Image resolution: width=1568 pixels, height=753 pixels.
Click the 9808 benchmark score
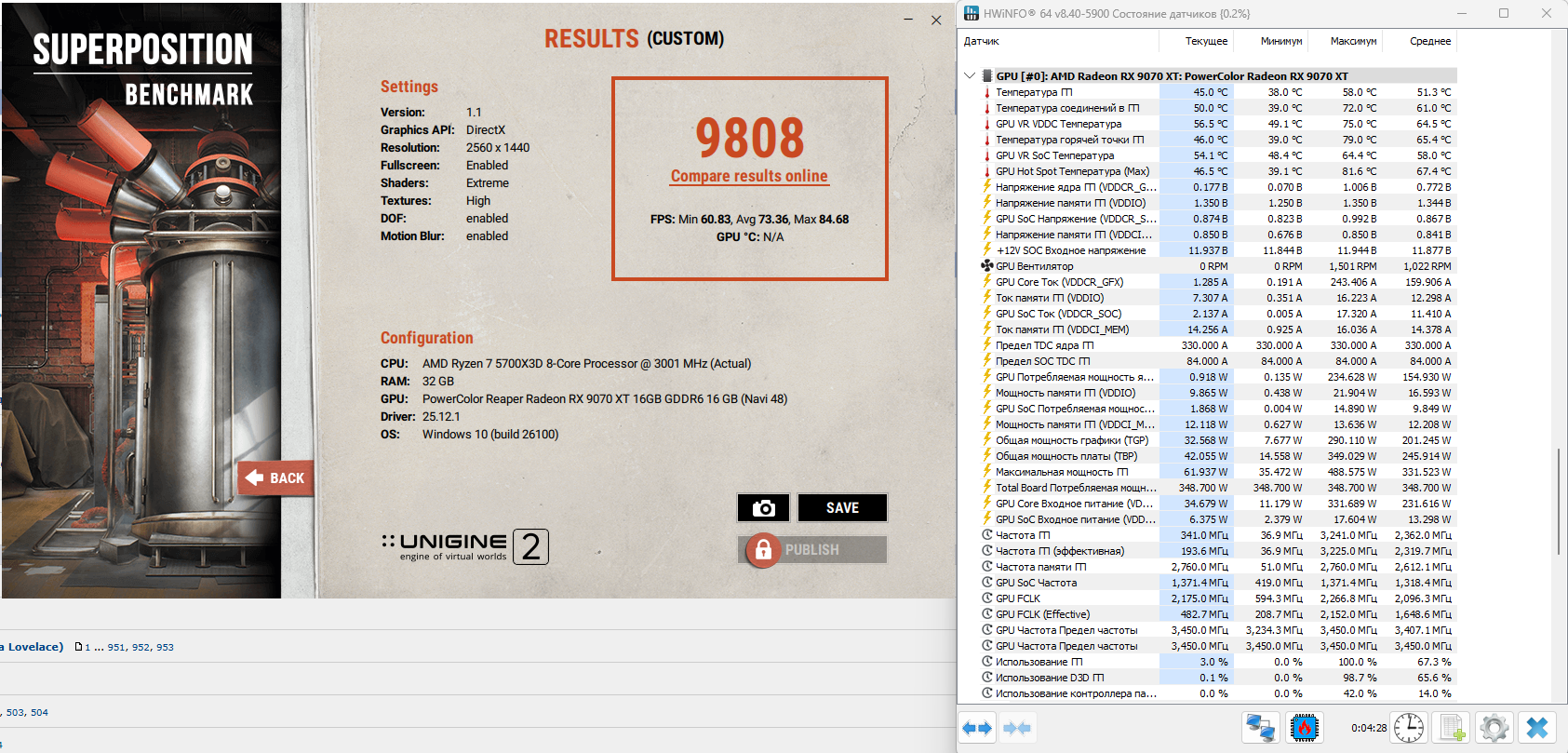click(x=750, y=138)
